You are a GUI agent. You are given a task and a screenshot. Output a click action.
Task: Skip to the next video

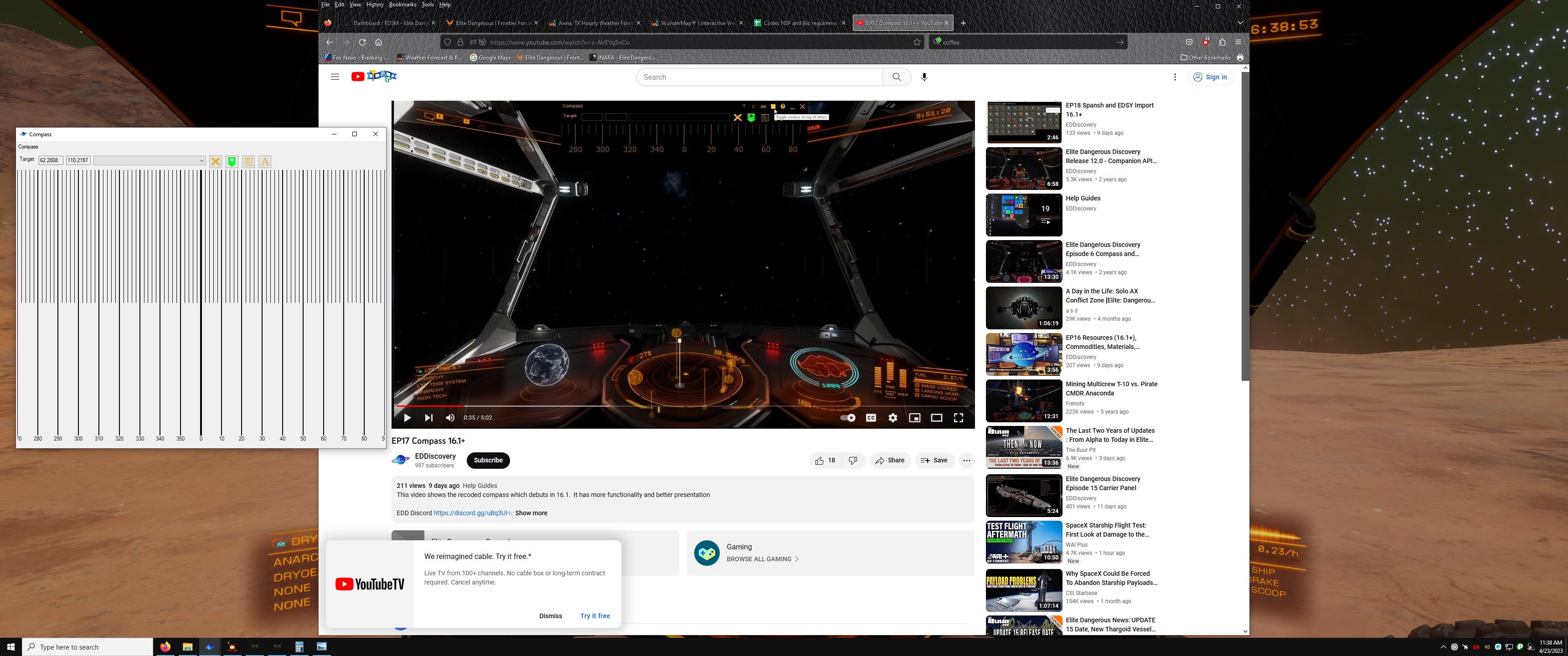[428, 417]
